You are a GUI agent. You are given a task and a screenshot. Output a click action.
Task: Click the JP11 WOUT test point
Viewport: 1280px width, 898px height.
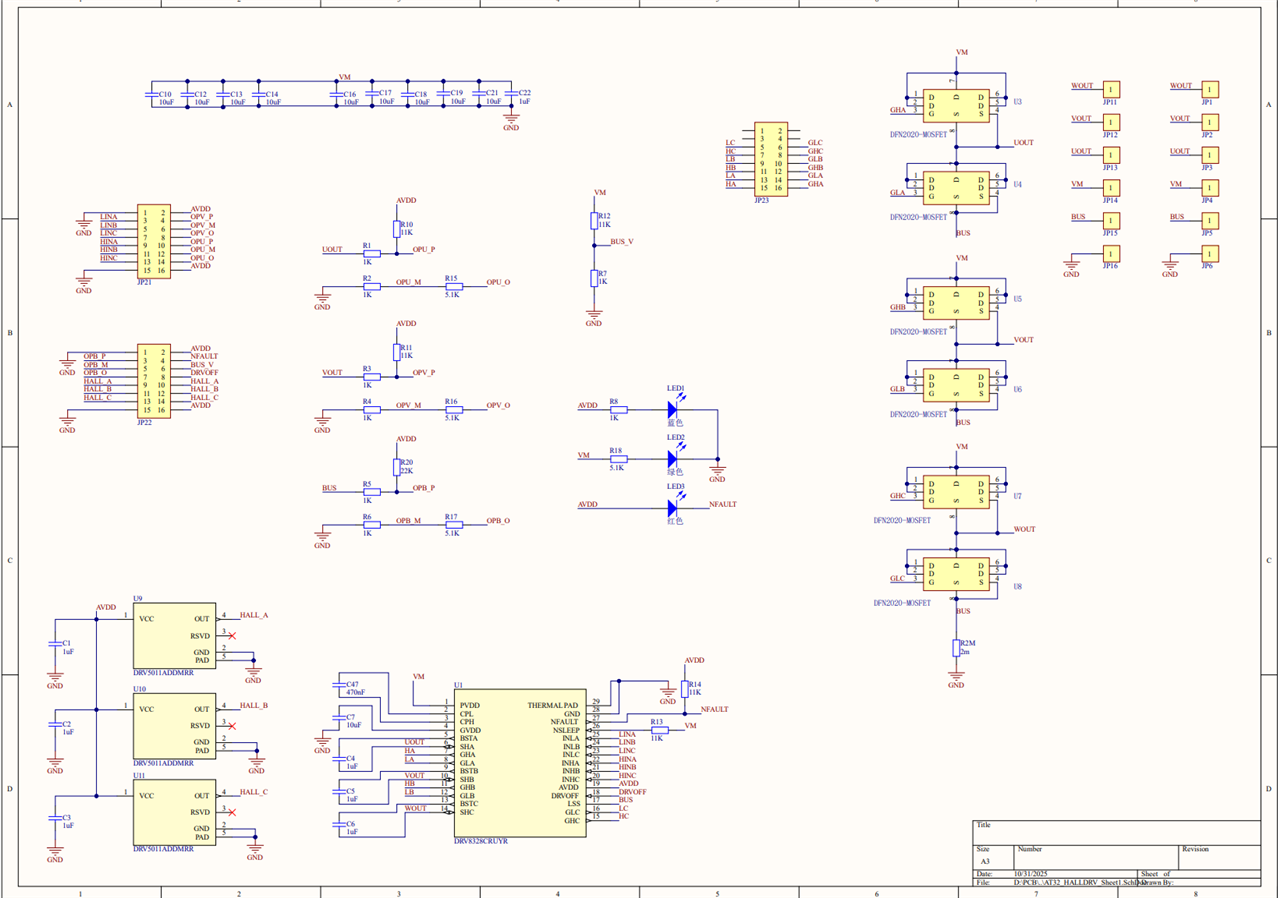1111,90
